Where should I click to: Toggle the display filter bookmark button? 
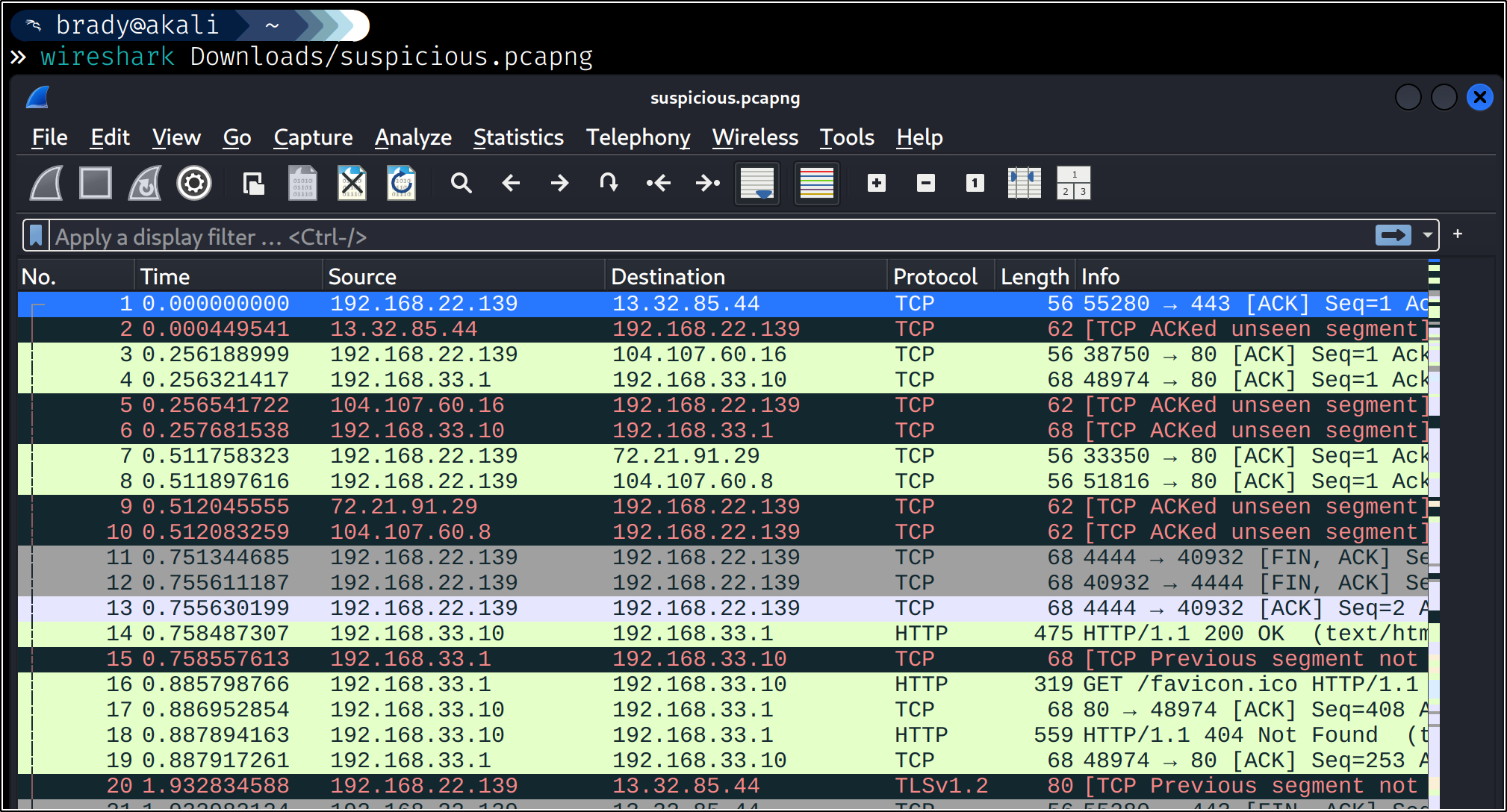[36, 236]
